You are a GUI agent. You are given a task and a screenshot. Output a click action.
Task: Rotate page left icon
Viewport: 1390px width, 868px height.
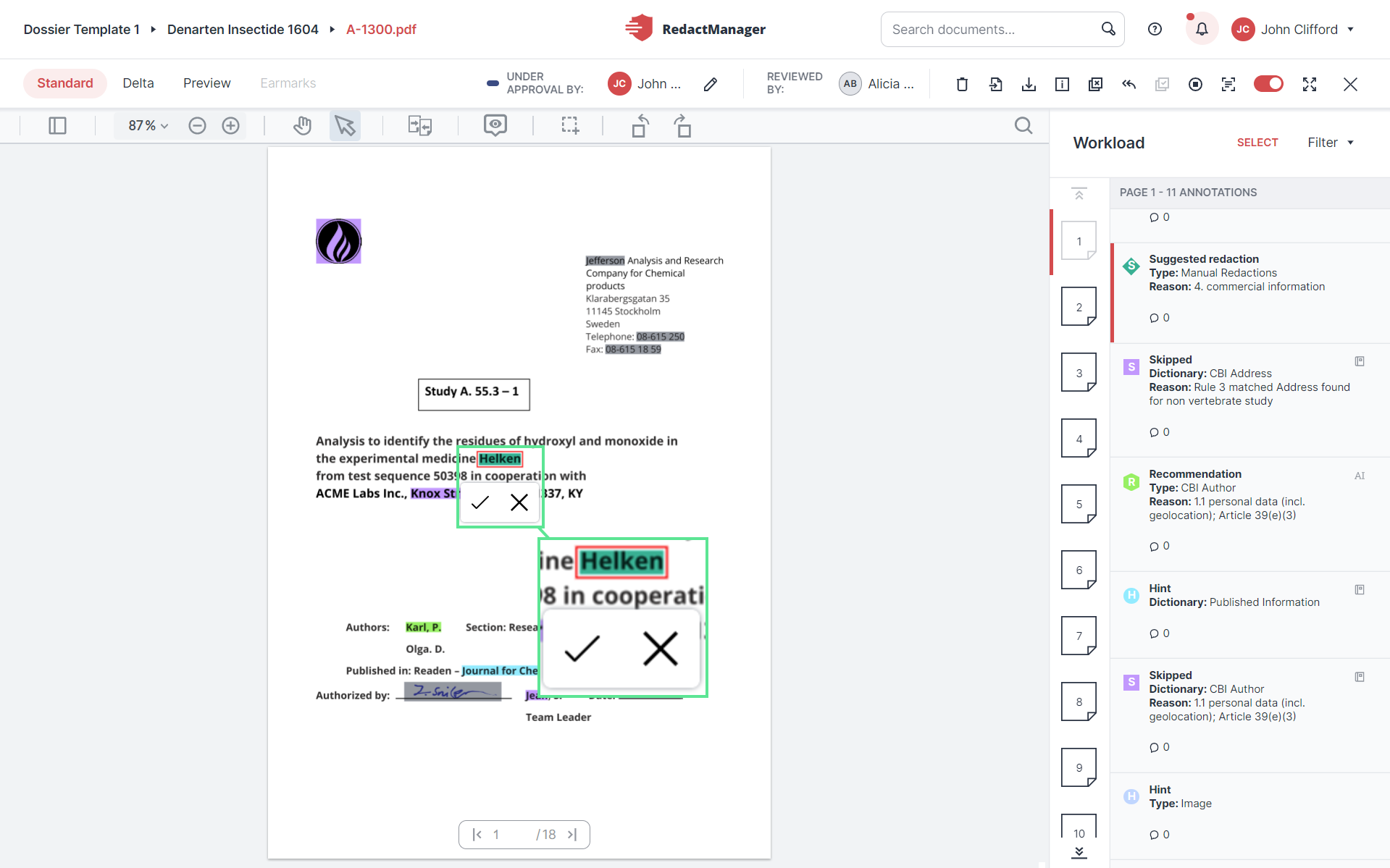point(640,126)
